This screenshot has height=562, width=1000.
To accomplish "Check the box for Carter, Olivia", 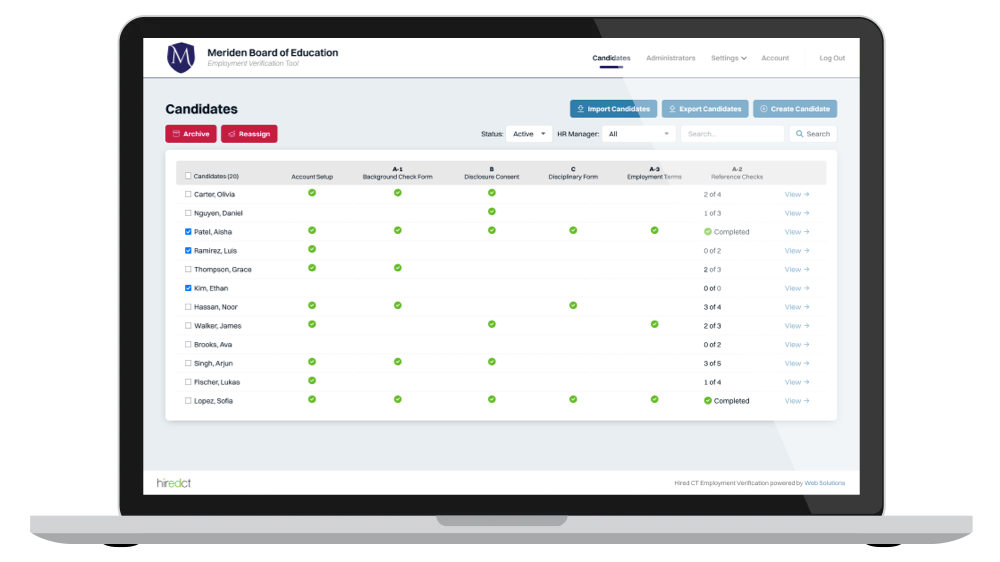I will (x=188, y=194).
